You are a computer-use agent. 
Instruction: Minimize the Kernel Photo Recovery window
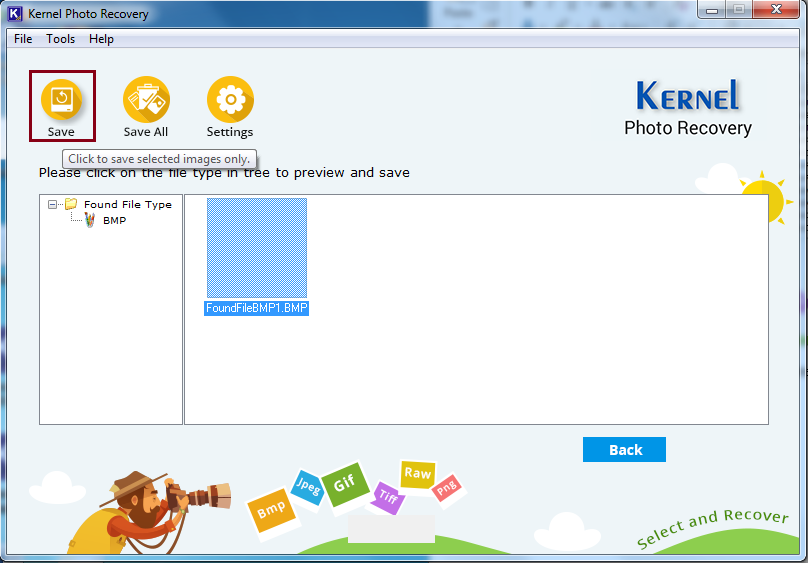click(712, 10)
